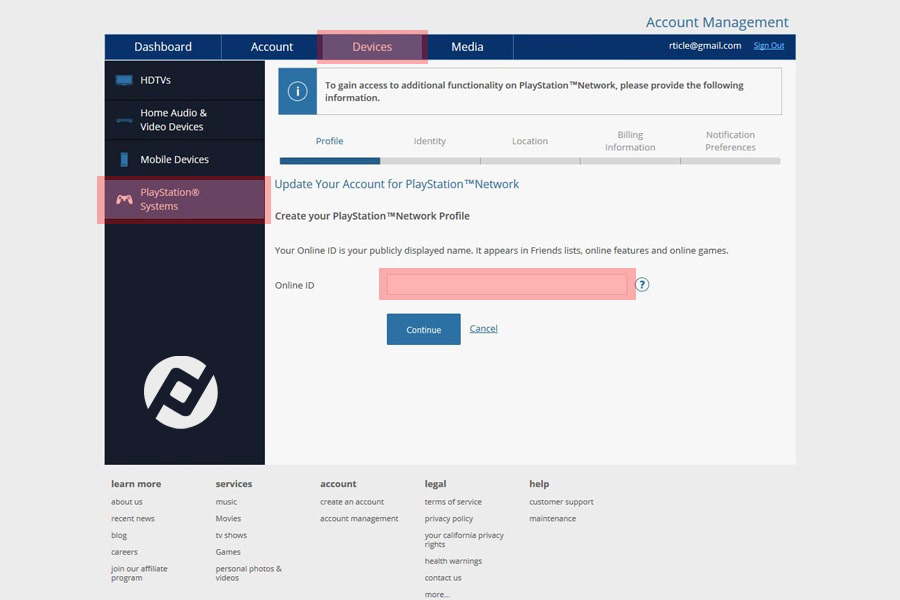Click the Sign Out link
The width and height of the screenshot is (900, 600).
pyautogui.click(x=769, y=45)
